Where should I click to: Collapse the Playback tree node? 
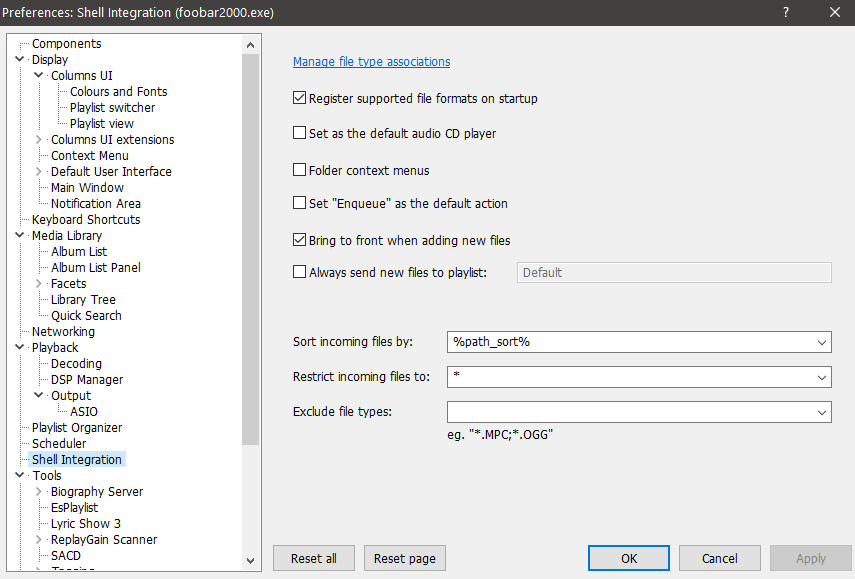[20, 348]
